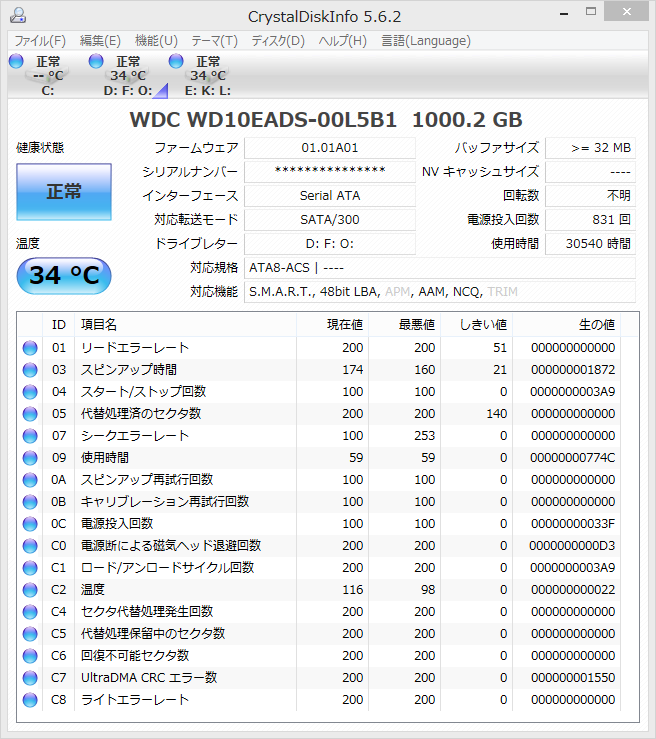Click the status orb for ライトエラーレート
Image resolution: width=656 pixels, height=739 pixels.
pyautogui.click(x=30, y=700)
